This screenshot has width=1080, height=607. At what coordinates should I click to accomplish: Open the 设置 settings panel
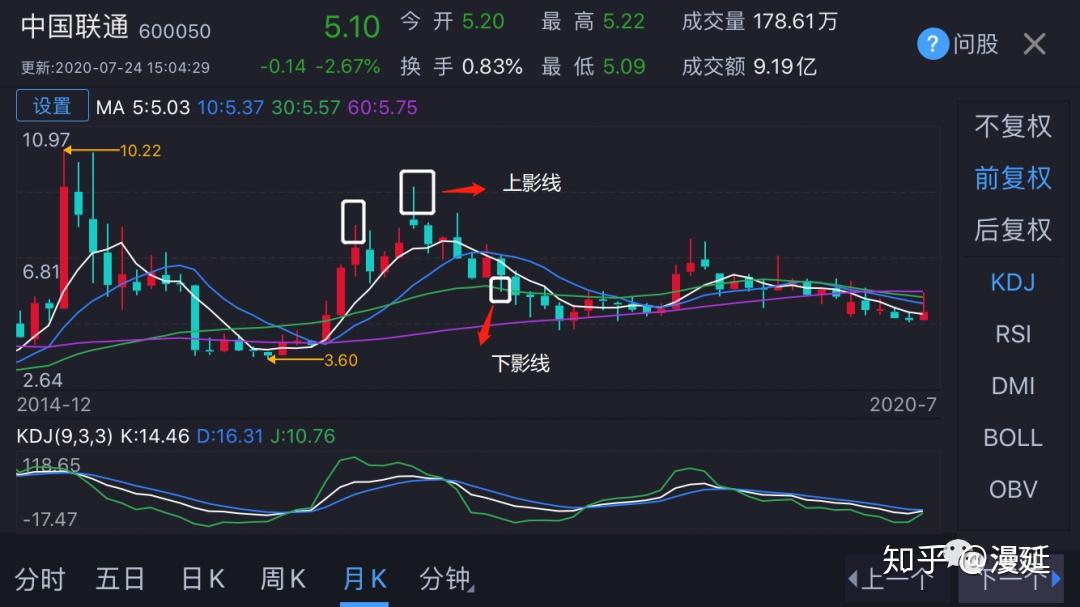[x=52, y=105]
